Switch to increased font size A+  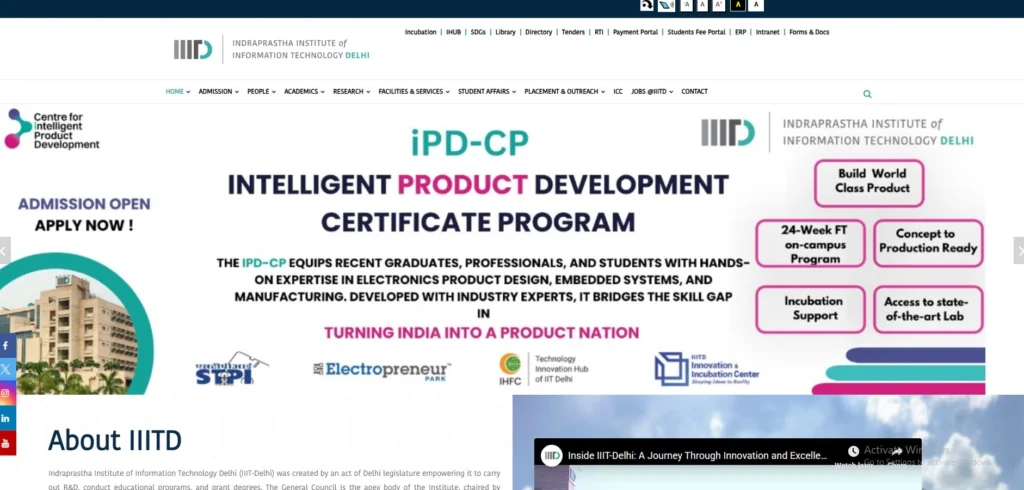pyautogui.click(x=719, y=5)
